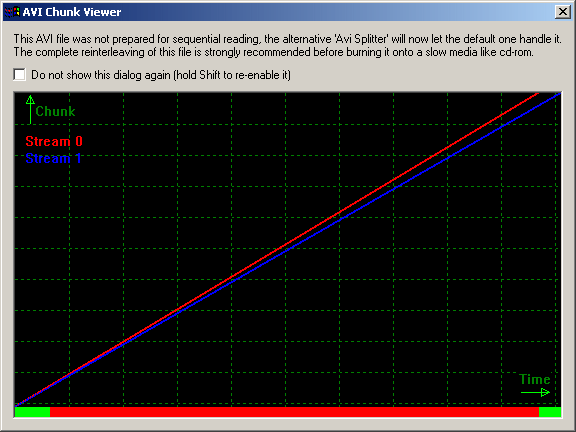The height and width of the screenshot is (432, 576).
Task: Click the Chunk axis label text
Action: tap(55, 111)
